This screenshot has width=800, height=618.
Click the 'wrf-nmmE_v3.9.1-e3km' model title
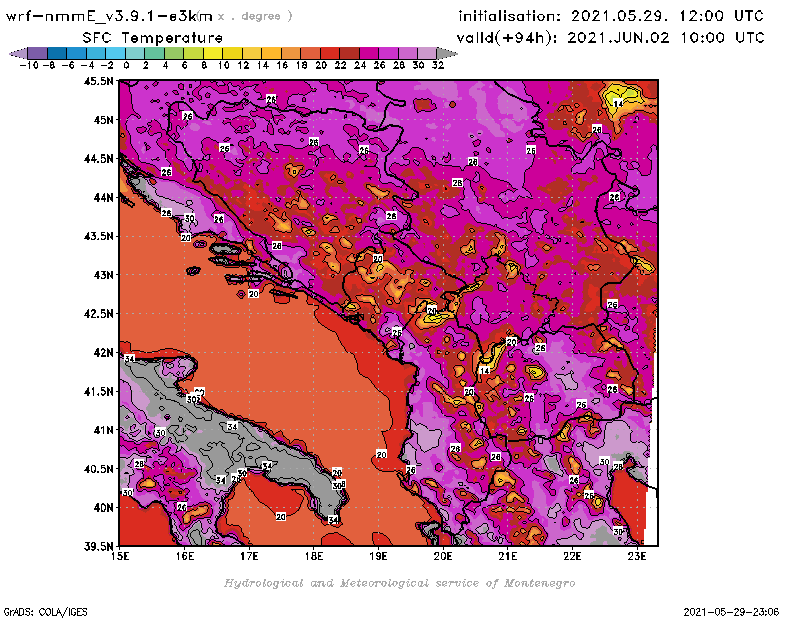pyautogui.click(x=109, y=16)
